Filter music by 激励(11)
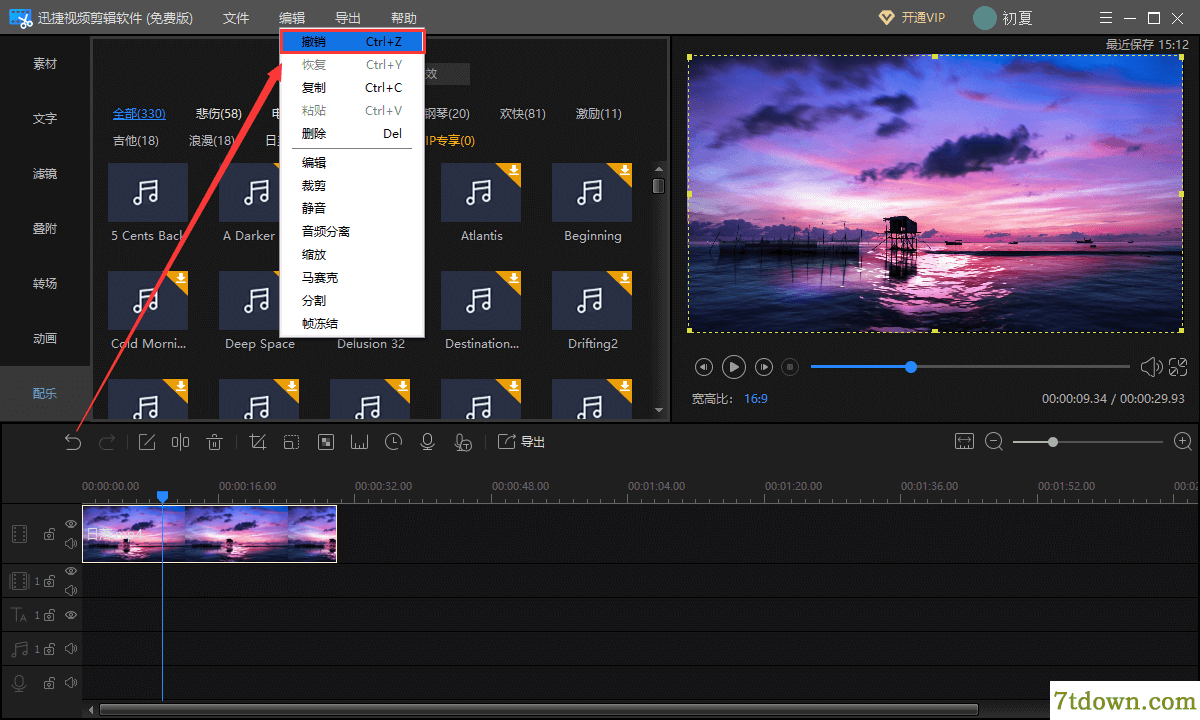Screen dimensions: 1200x720 [598, 114]
